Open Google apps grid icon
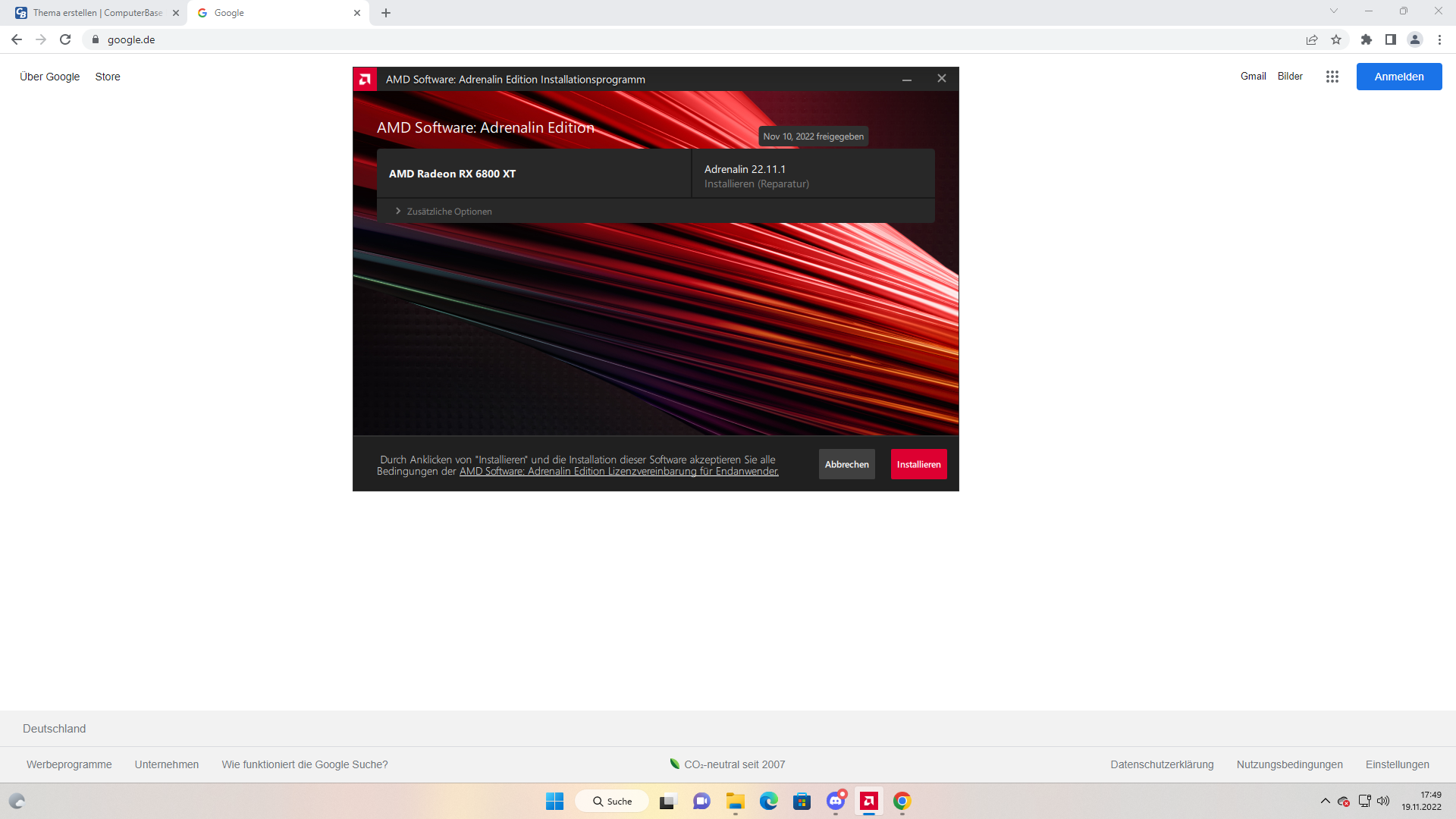The image size is (1456, 819). click(x=1332, y=77)
